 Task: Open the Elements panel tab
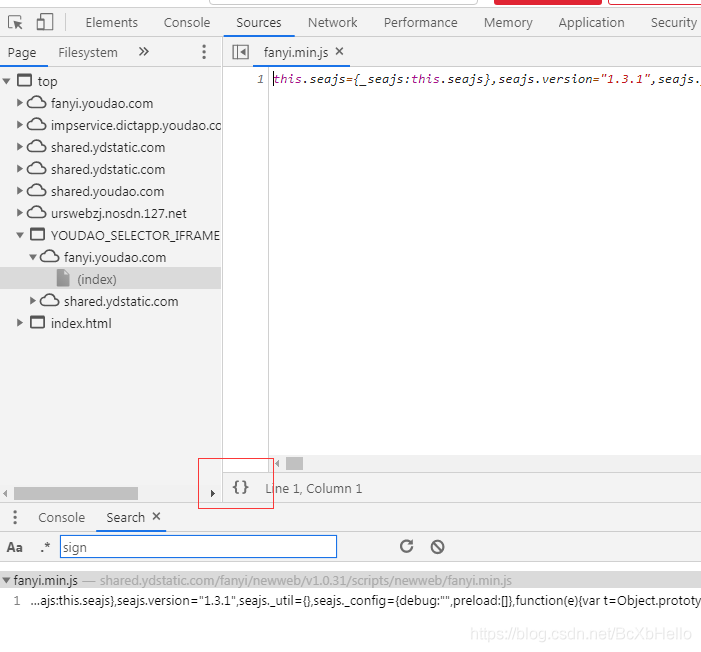coord(111,22)
